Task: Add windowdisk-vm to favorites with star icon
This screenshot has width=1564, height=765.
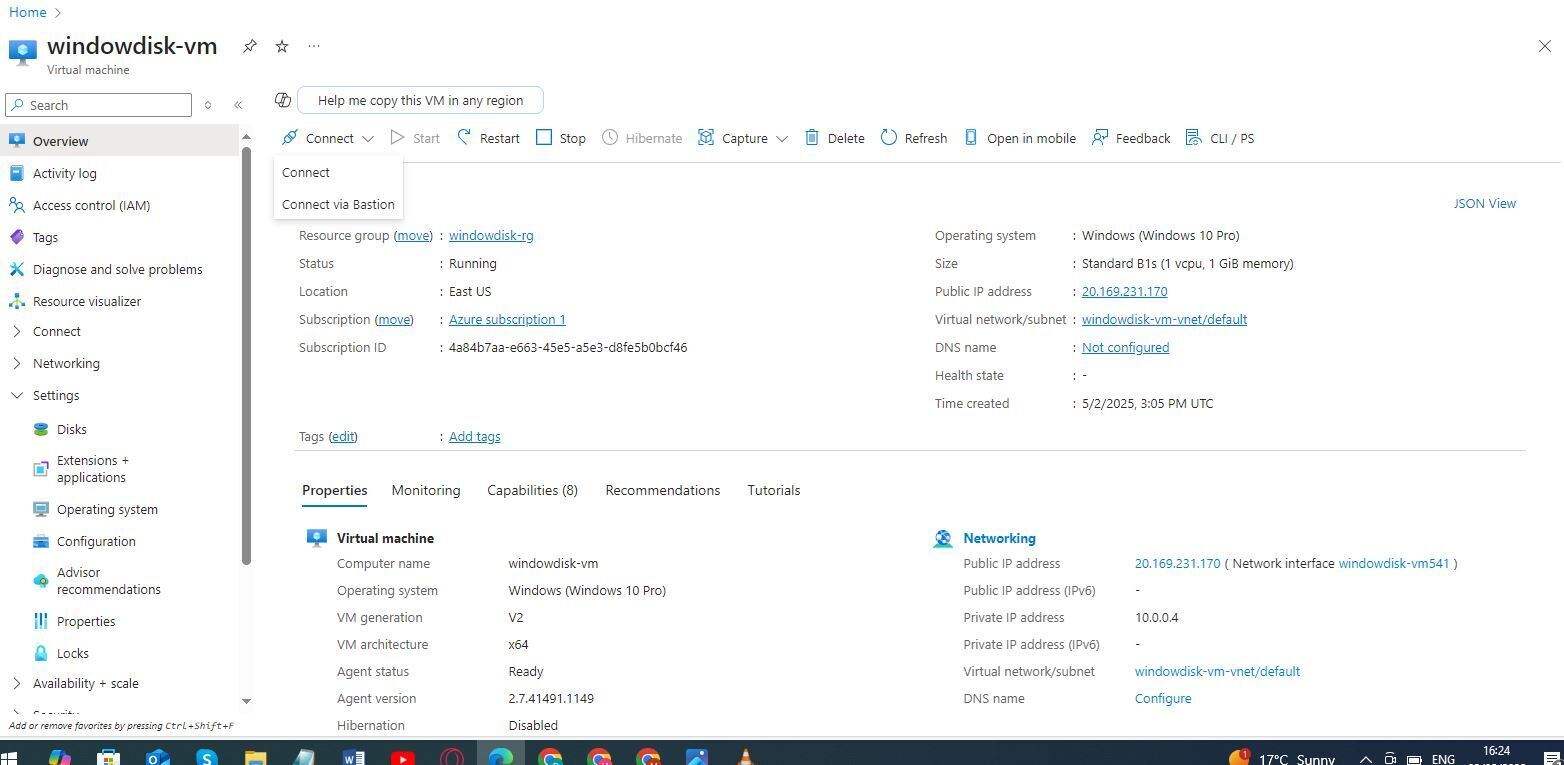Action: [282, 46]
